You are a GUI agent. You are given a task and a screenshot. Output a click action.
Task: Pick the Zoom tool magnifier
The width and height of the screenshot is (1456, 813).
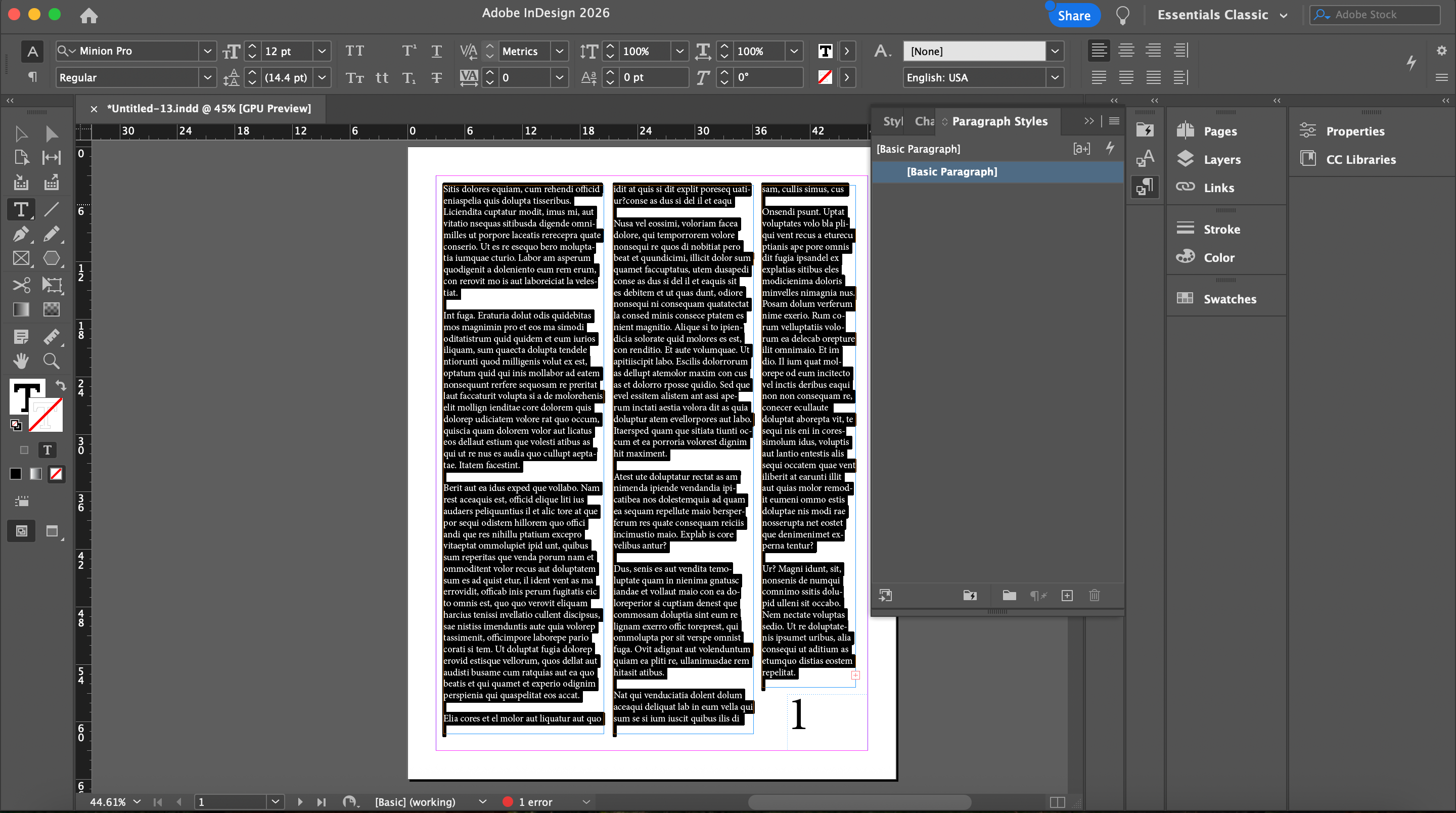52,360
